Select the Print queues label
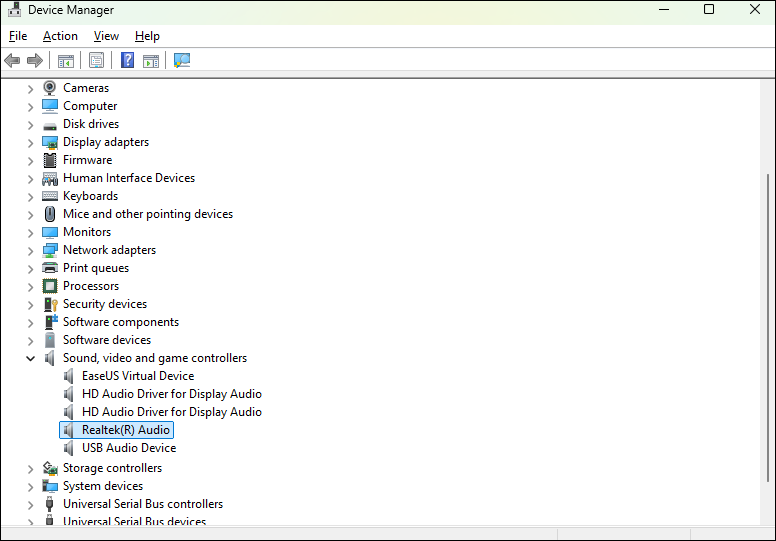776x541 pixels. click(x=96, y=268)
